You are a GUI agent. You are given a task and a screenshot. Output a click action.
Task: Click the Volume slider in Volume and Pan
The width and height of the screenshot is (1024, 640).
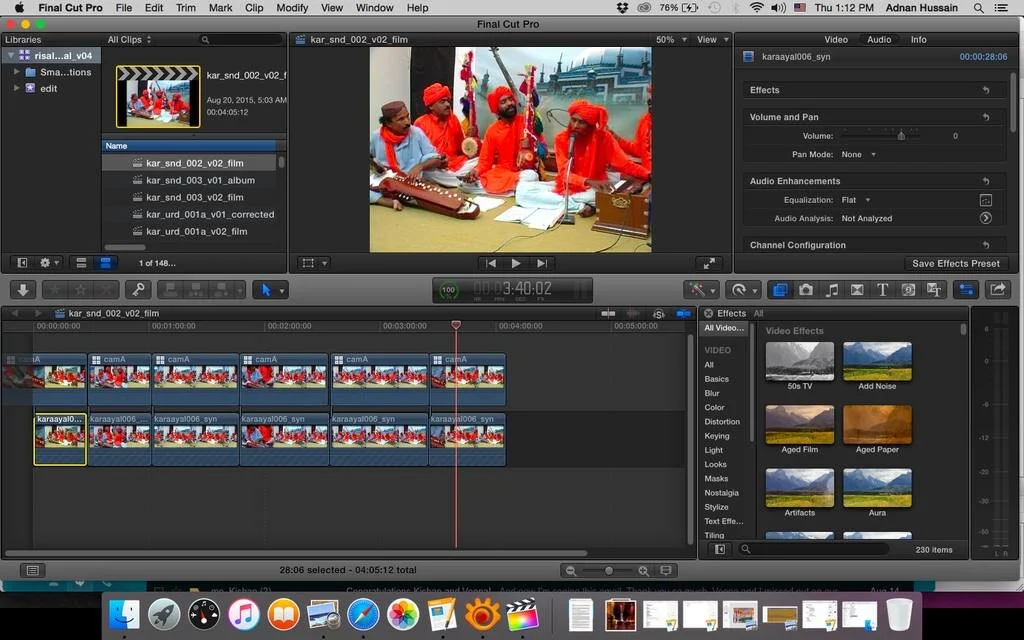900,135
